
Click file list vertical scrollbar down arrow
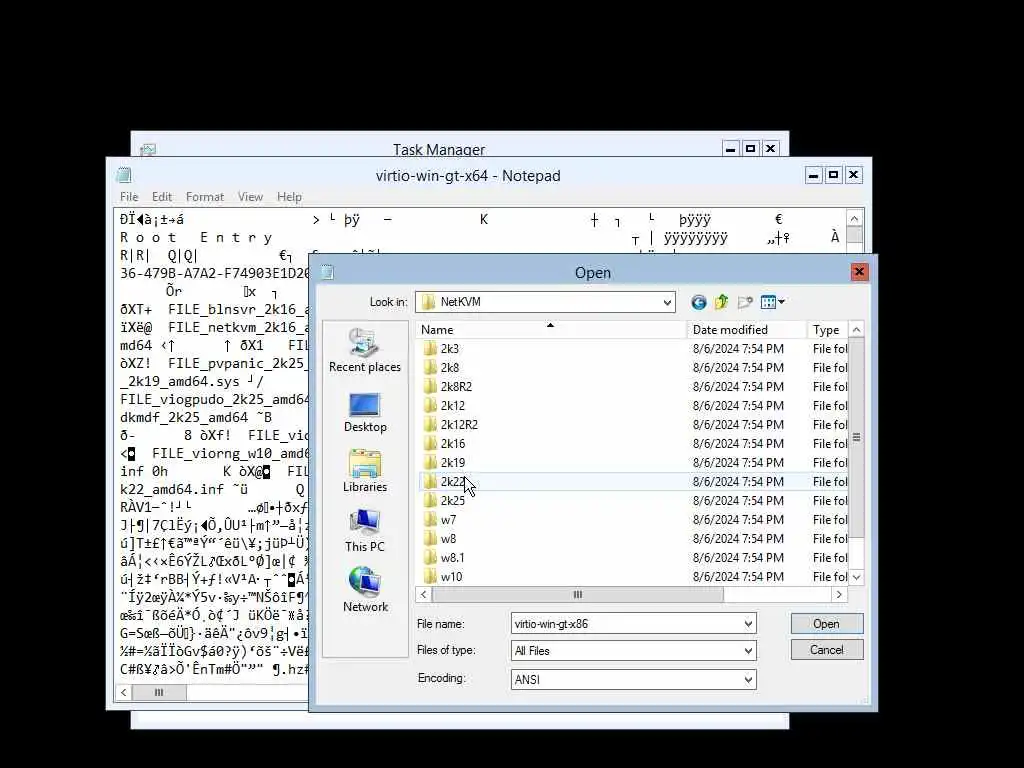(x=856, y=577)
